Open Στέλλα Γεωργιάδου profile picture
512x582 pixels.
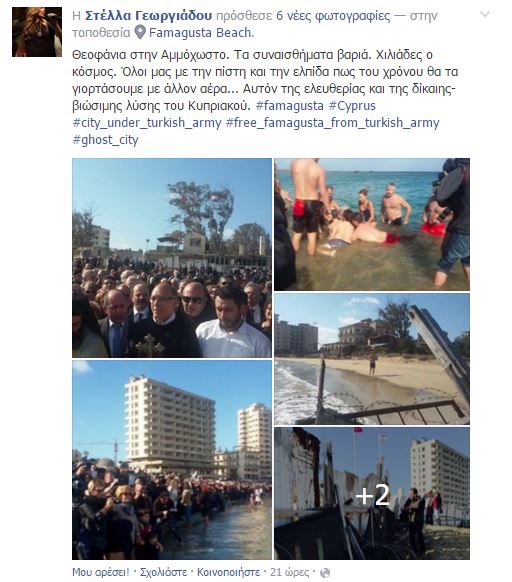tap(37, 32)
